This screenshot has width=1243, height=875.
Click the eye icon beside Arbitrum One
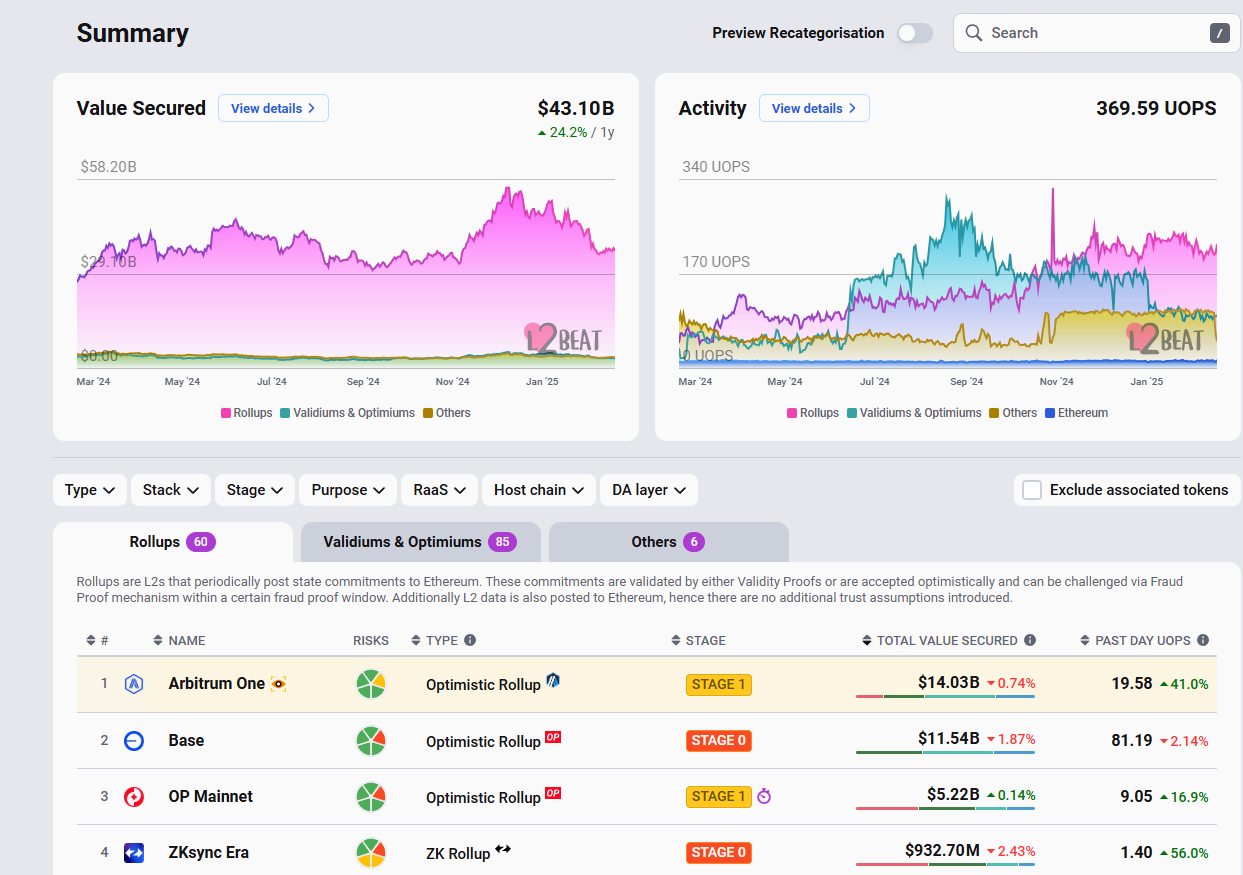click(278, 684)
